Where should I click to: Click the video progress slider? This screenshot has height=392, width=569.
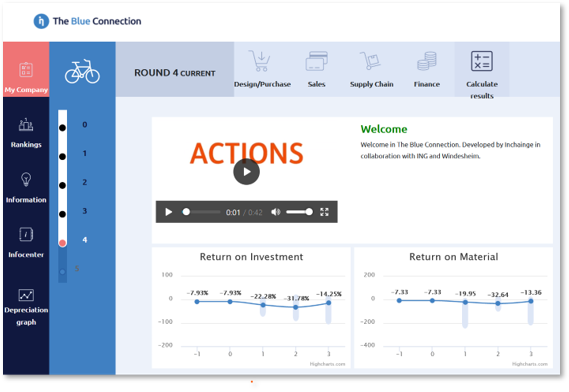coord(202,212)
